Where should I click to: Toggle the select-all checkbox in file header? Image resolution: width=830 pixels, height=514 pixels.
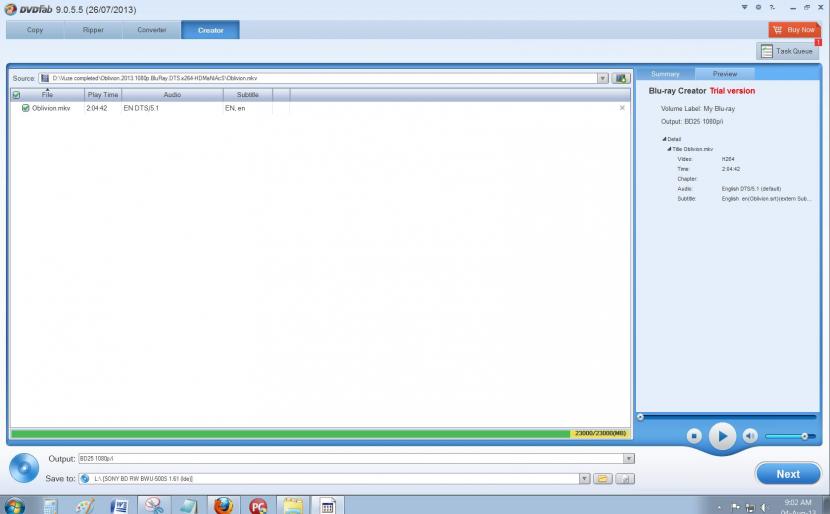[16, 95]
